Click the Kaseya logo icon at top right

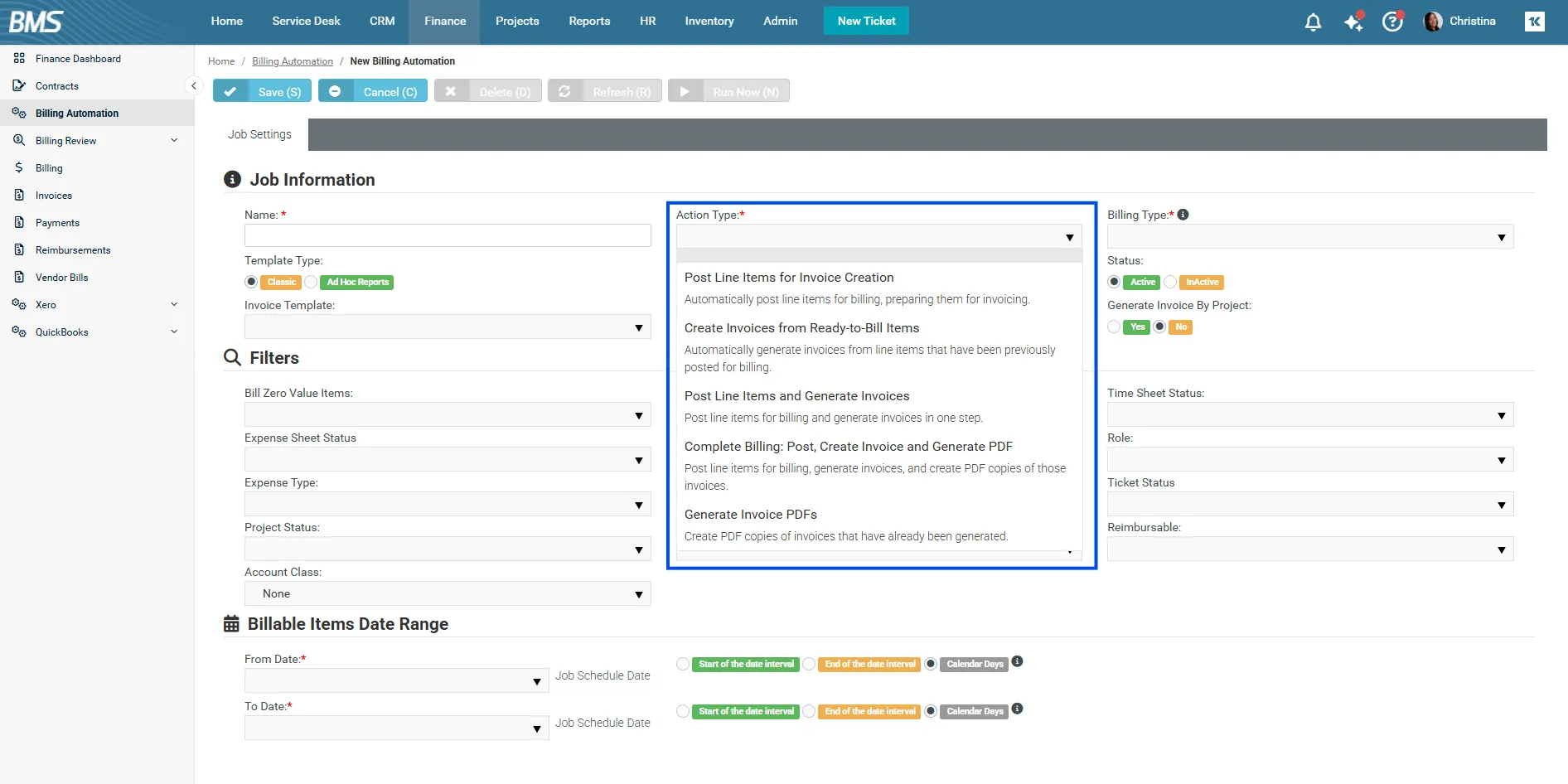[x=1534, y=22]
